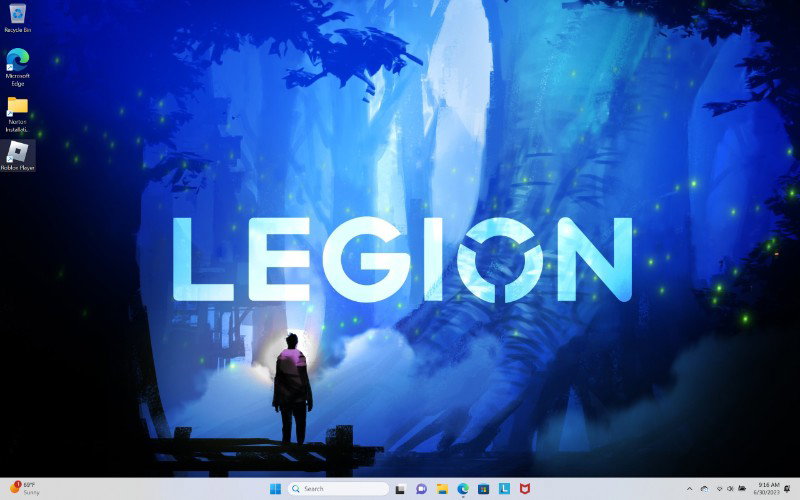Open the Chat app on the taskbar
Viewport: 800px width, 500px height.
(x=421, y=489)
